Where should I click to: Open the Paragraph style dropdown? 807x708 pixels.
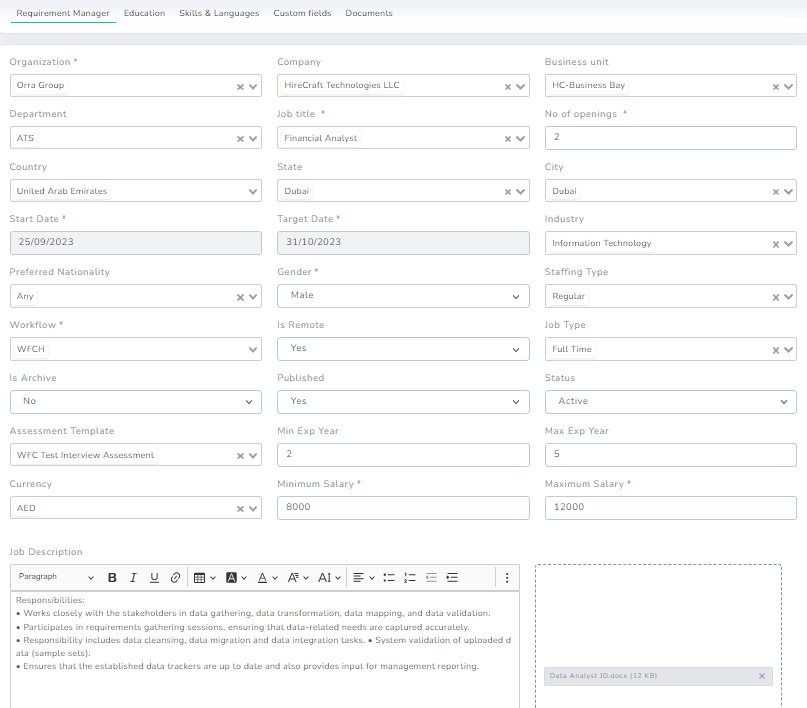click(55, 577)
